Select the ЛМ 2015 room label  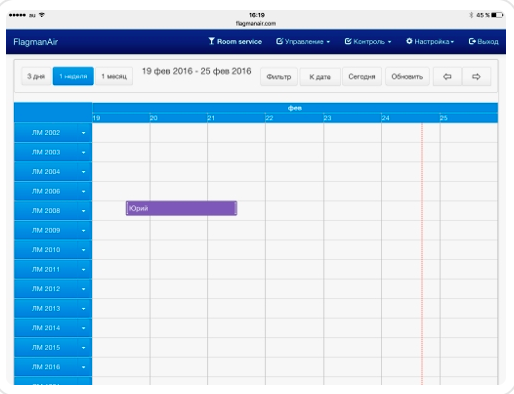coord(46,347)
